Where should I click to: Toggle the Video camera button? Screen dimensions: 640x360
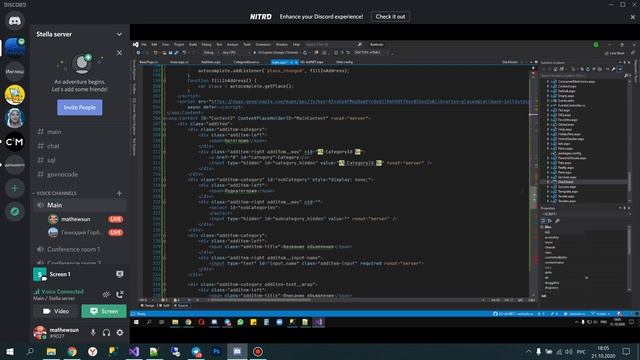click(56, 311)
